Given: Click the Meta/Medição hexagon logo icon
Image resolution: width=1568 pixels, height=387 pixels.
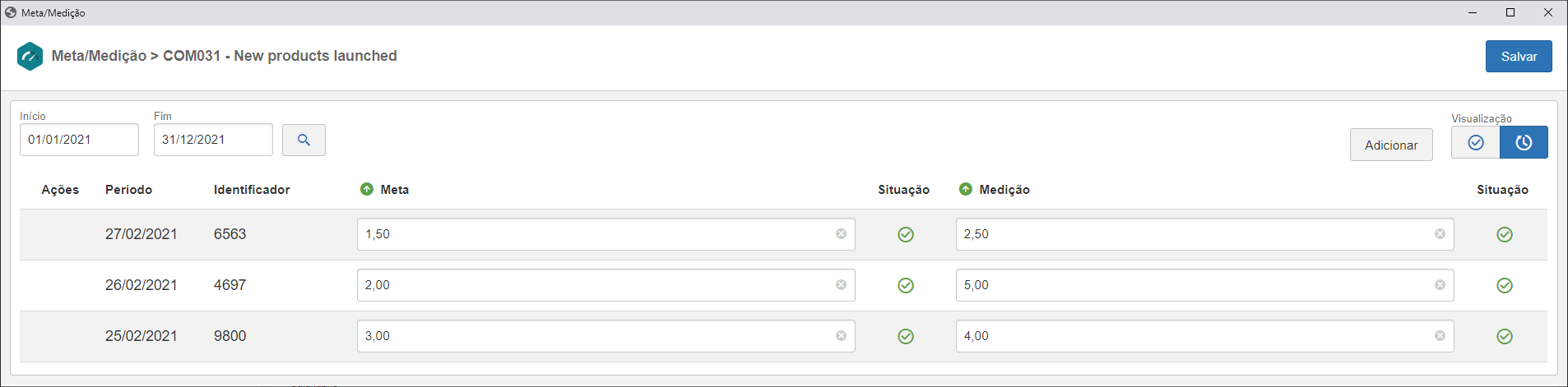Looking at the screenshot, I should pyautogui.click(x=30, y=56).
